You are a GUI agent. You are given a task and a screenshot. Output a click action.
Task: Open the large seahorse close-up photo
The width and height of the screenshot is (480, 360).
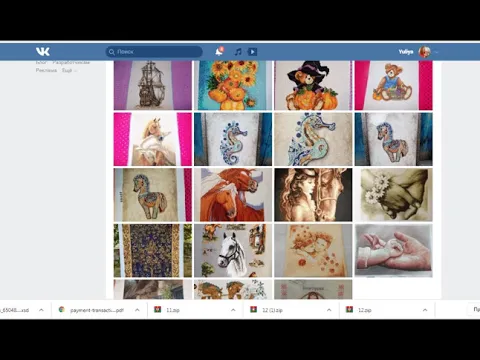[x=313, y=139]
